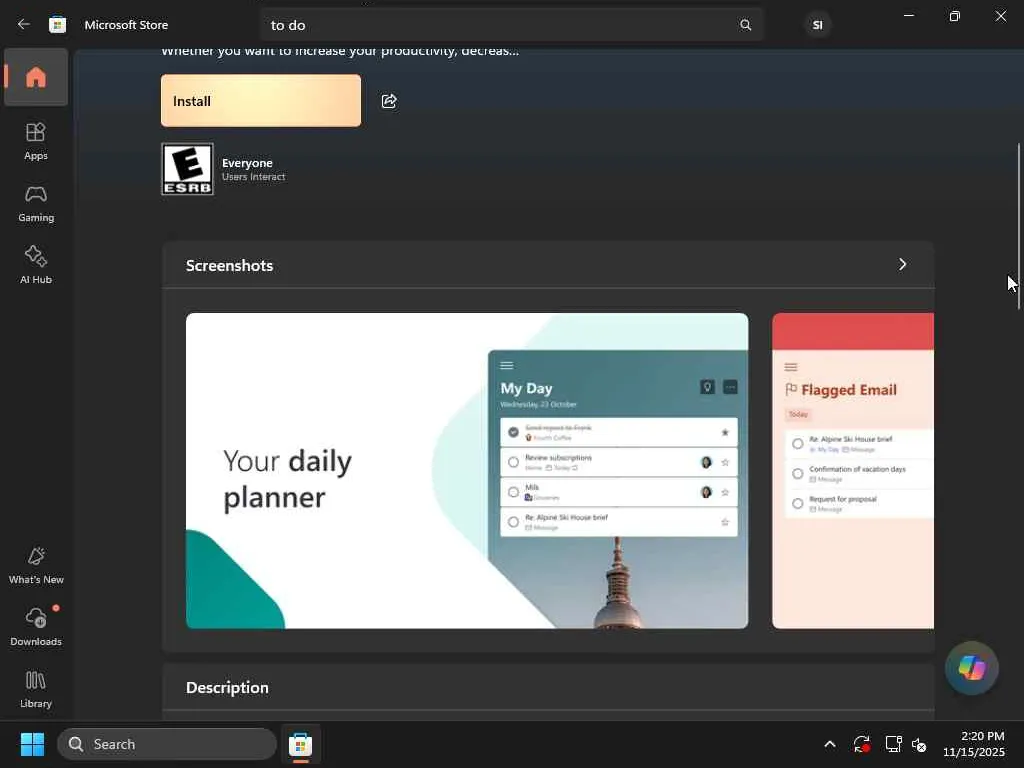Switch to the Gaming section
This screenshot has height=768, width=1024.
pos(36,204)
